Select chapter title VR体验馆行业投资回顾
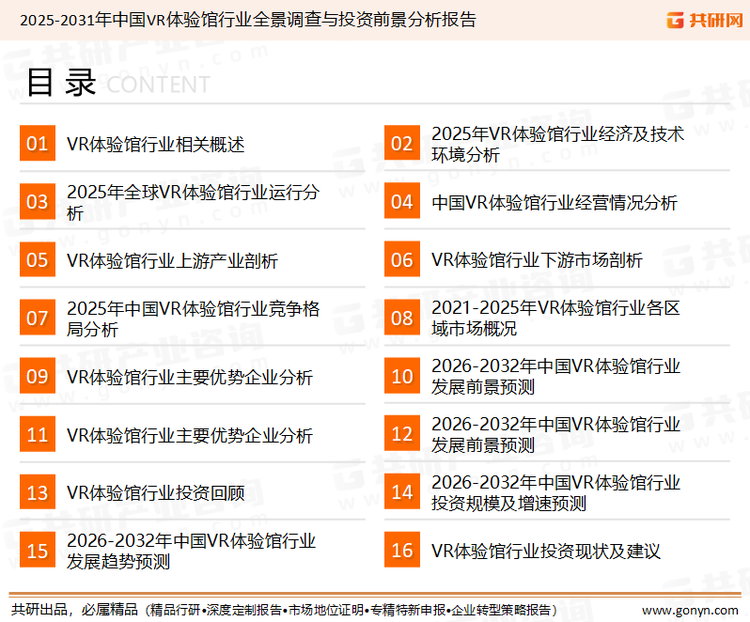This screenshot has width=750, height=622. pos(155,493)
